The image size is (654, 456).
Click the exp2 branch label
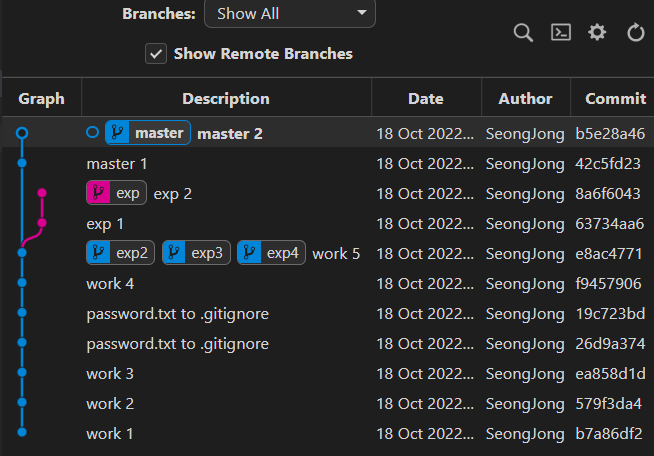121,253
